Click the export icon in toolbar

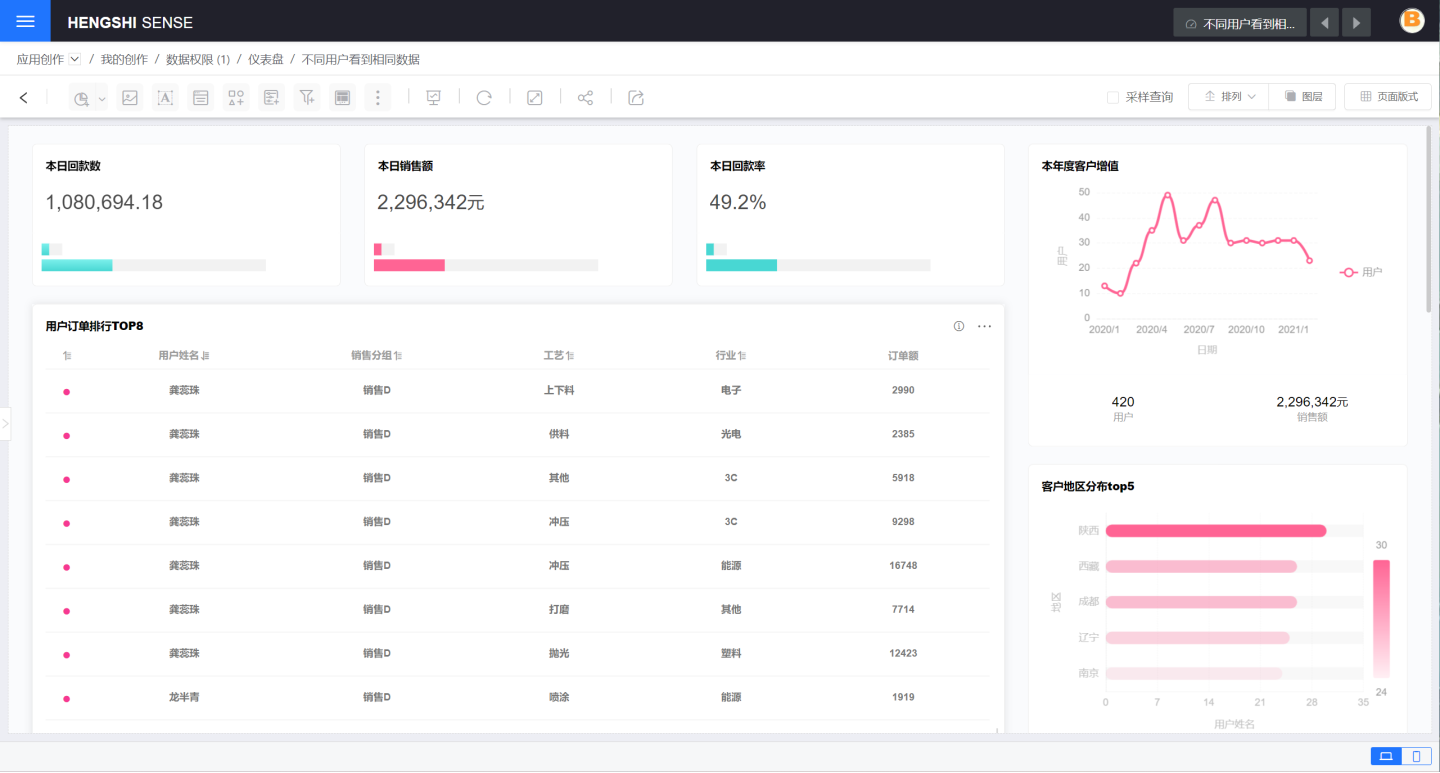coord(636,97)
